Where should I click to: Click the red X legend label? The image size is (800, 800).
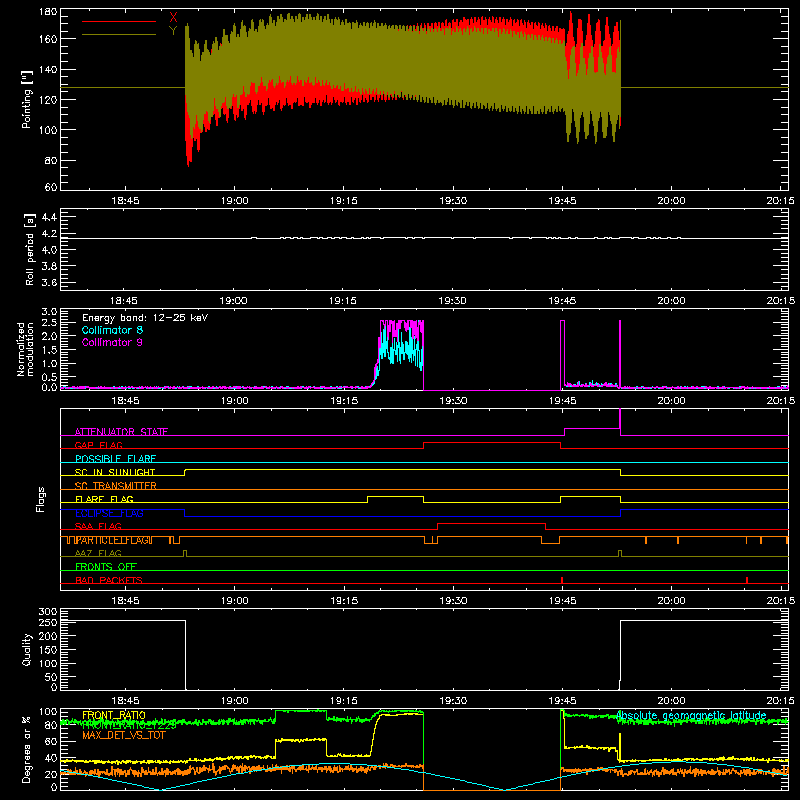click(x=173, y=17)
